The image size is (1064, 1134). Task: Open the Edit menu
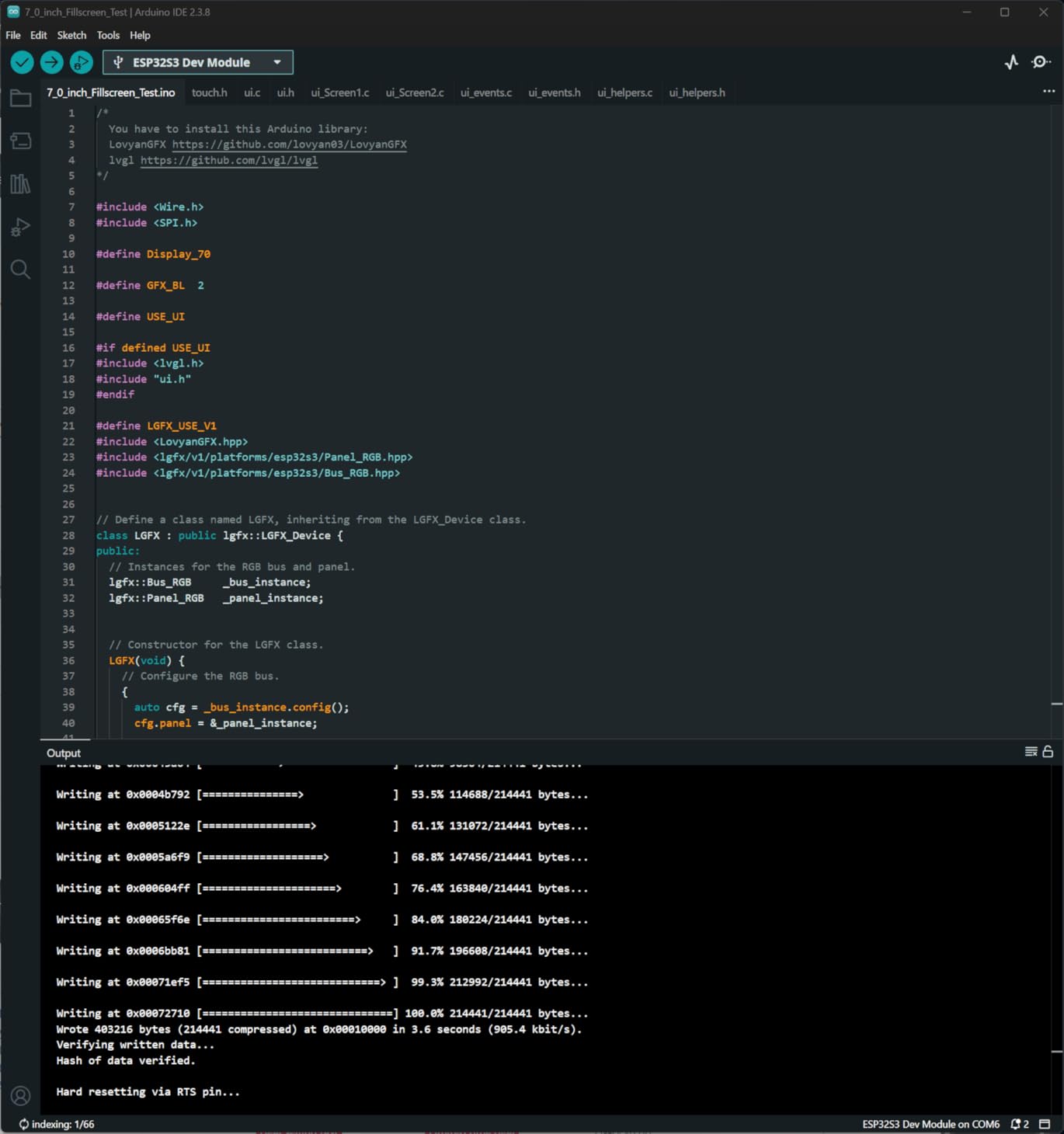[39, 35]
